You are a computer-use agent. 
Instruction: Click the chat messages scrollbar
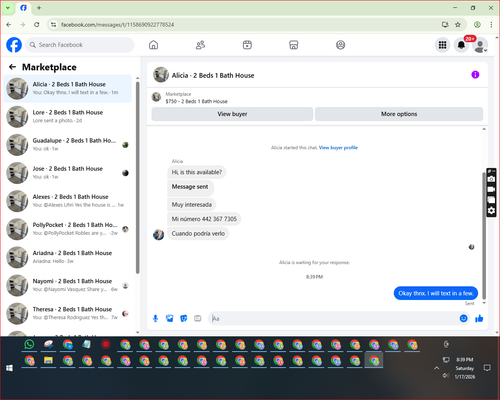484,235
